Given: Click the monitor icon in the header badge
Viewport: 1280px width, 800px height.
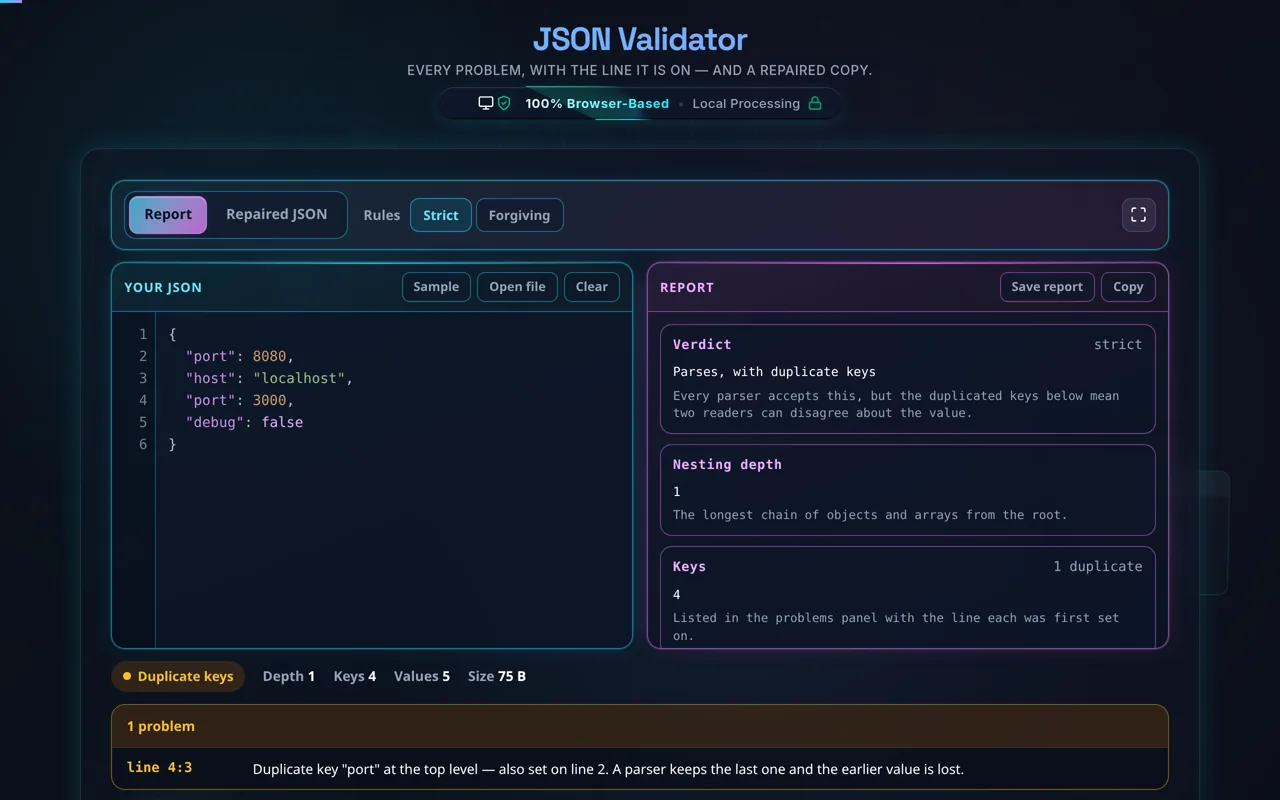Looking at the screenshot, I should 486,103.
